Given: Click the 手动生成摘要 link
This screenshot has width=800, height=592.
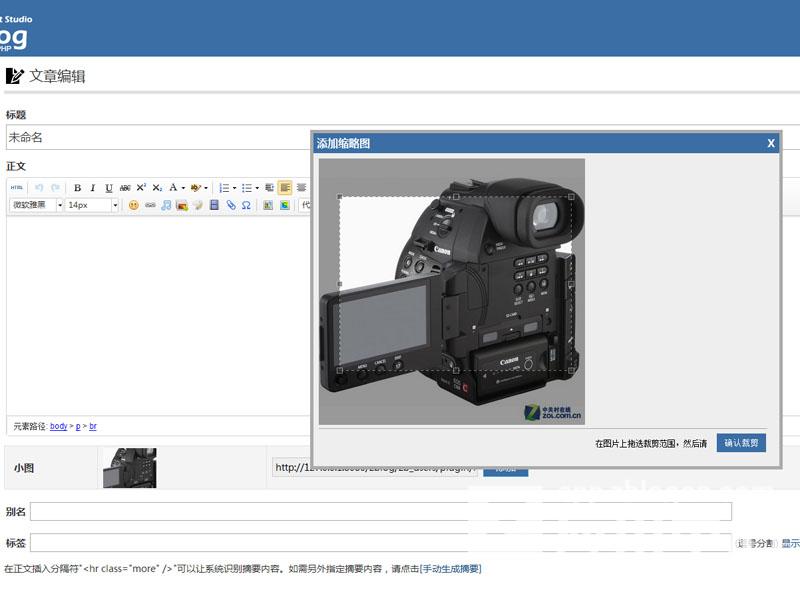Looking at the screenshot, I should coord(450,569).
